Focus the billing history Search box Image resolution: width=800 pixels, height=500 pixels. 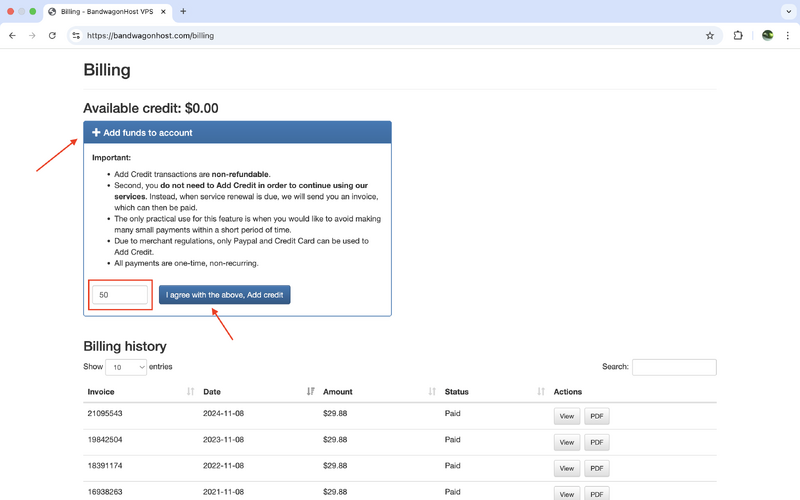(673, 367)
